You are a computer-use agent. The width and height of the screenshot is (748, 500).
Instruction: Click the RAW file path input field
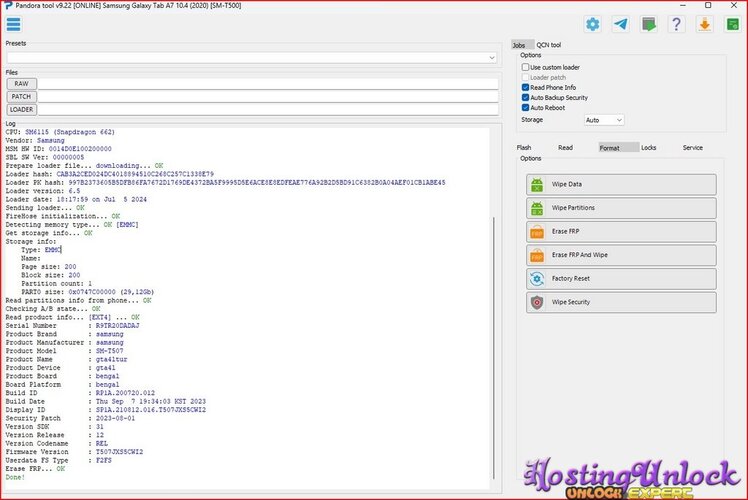tap(267, 84)
